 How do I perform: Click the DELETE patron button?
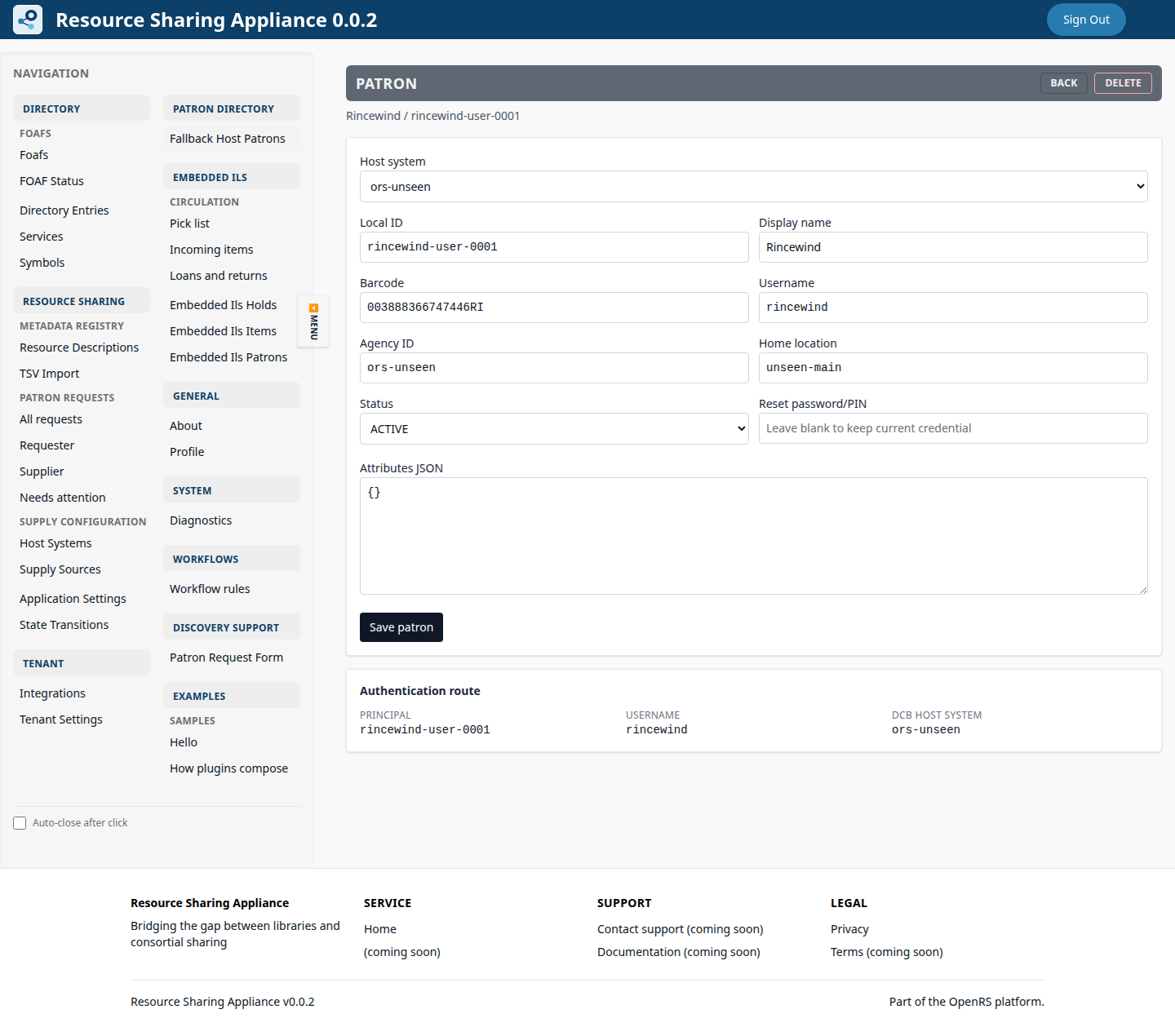[x=1123, y=83]
